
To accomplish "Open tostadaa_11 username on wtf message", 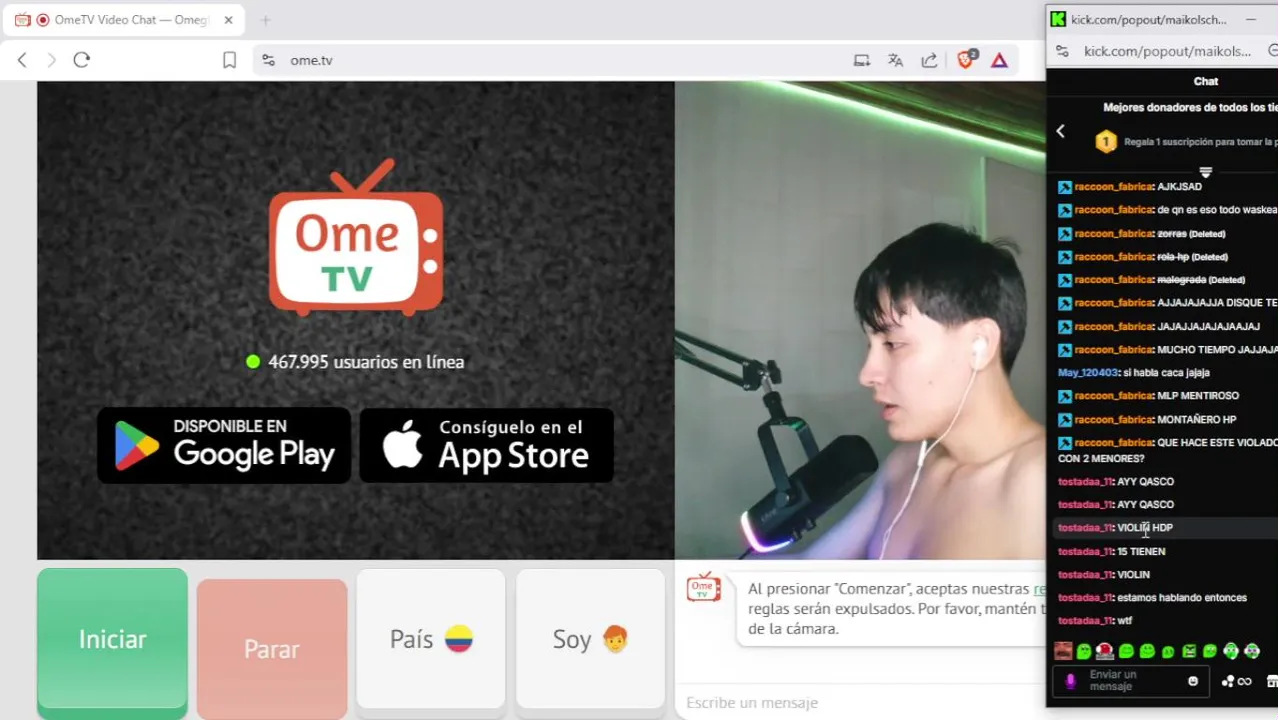I will (x=1085, y=621).
